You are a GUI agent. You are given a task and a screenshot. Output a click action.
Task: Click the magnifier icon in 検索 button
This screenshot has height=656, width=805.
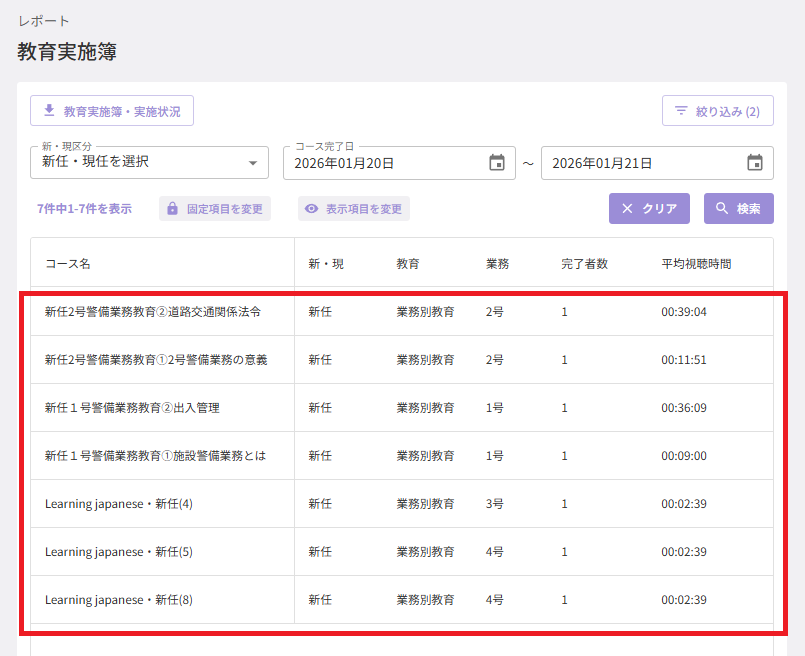click(722, 208)
